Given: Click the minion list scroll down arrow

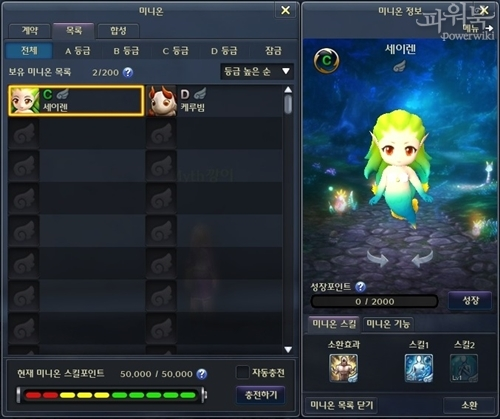Looking at the screenshot, I should point(288,349).
